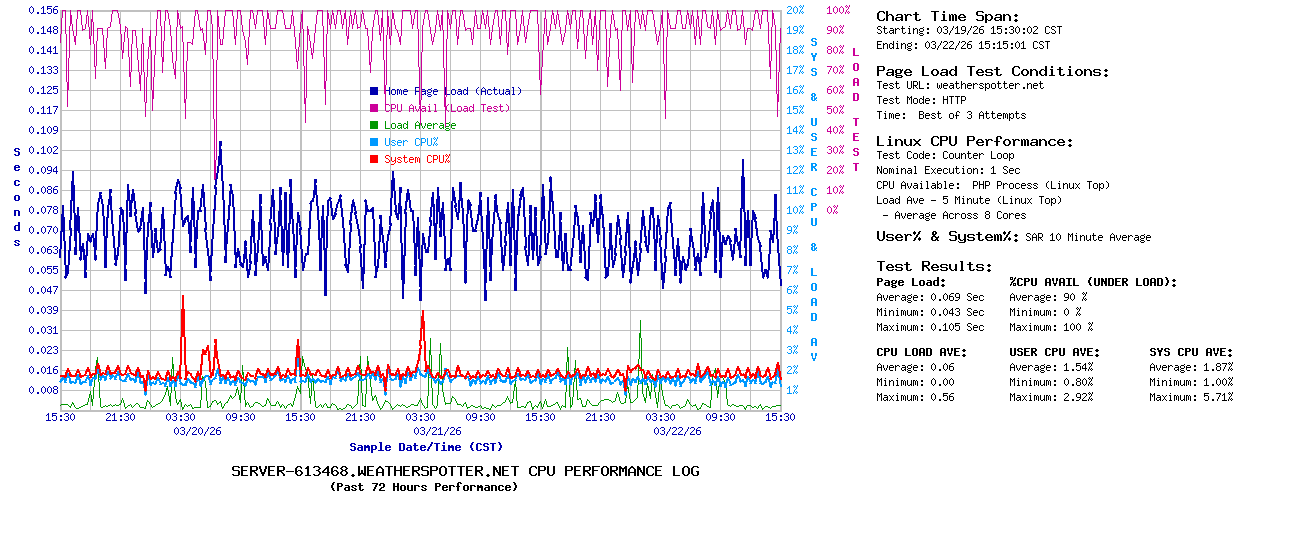Click the 03/22/26 date marker on the time axis
The image size is (1300, 550).
click(677, 431)
